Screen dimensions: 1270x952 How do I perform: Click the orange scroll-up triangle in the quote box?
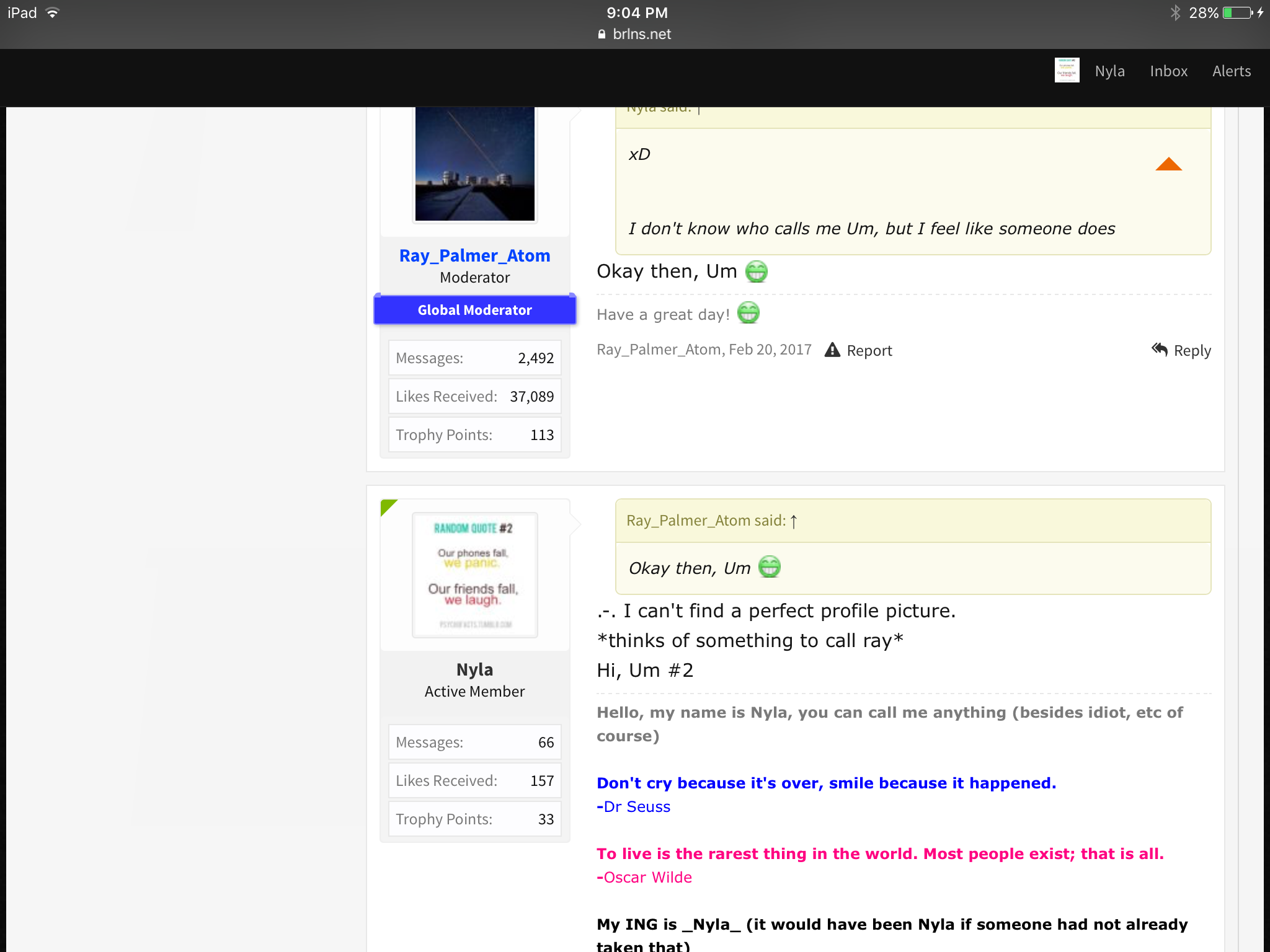1168,164
